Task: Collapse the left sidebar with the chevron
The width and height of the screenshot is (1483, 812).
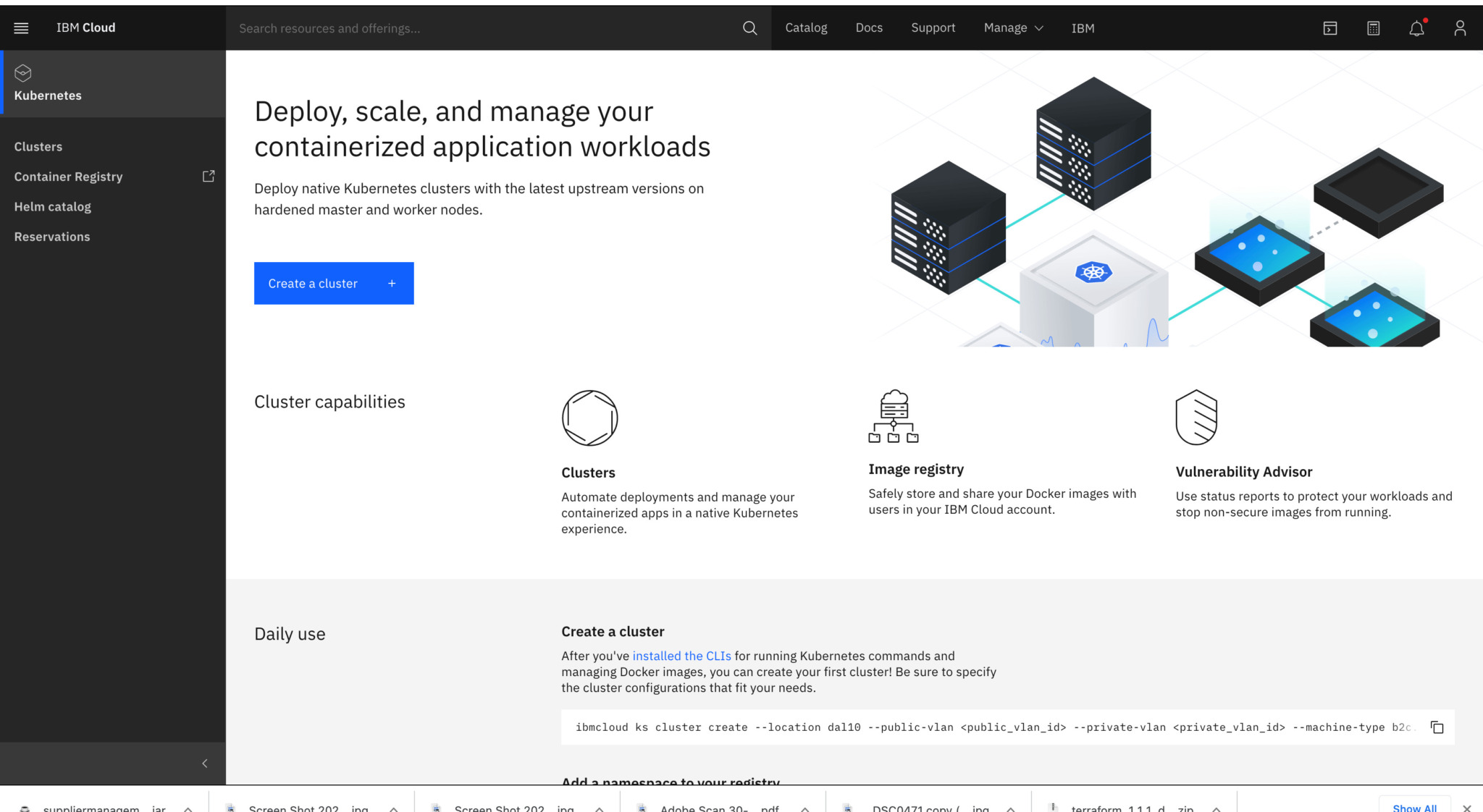Action: click(x=204, y=763)
